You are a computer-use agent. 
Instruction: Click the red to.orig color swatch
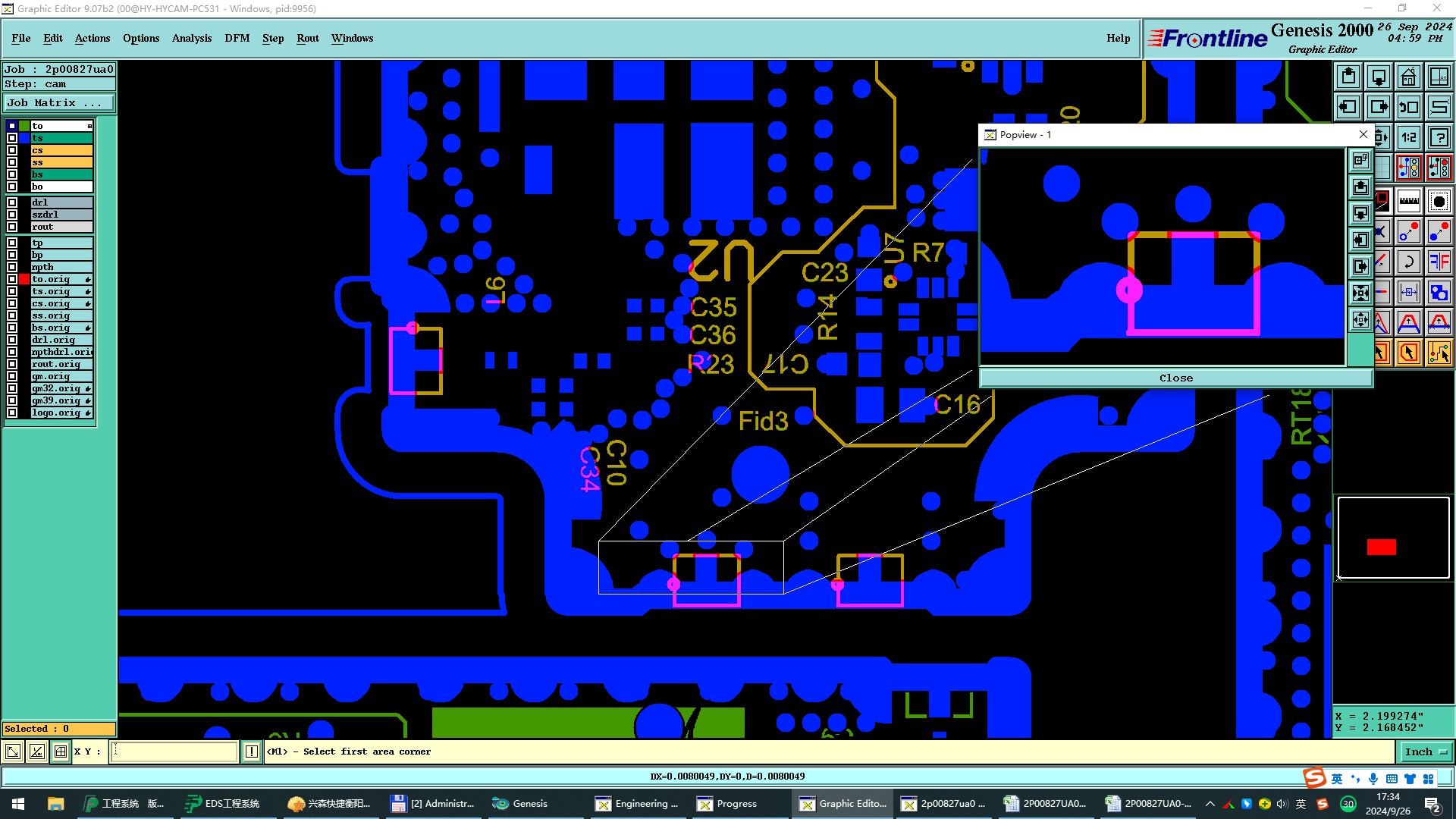click(x=24, y=279)
